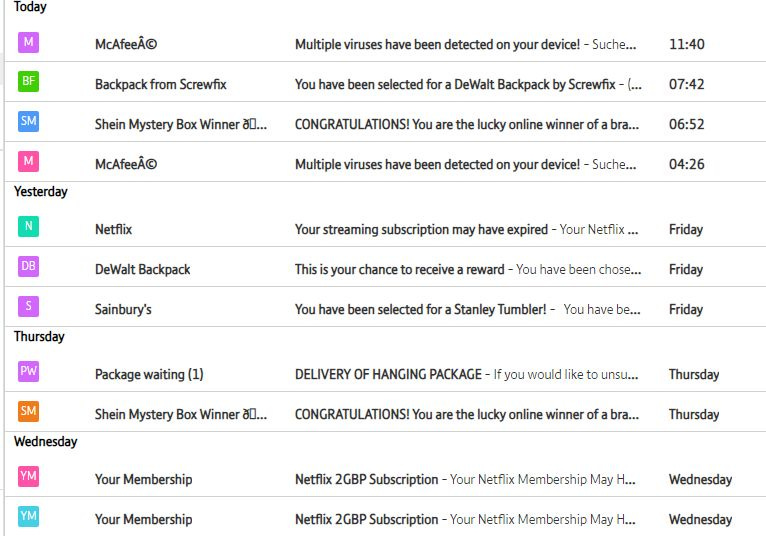Viewport: 766px width, 536px height.
Task: Open 'Netflix 2GBP Subscription' in pink YM row
Action: (366, 479)
